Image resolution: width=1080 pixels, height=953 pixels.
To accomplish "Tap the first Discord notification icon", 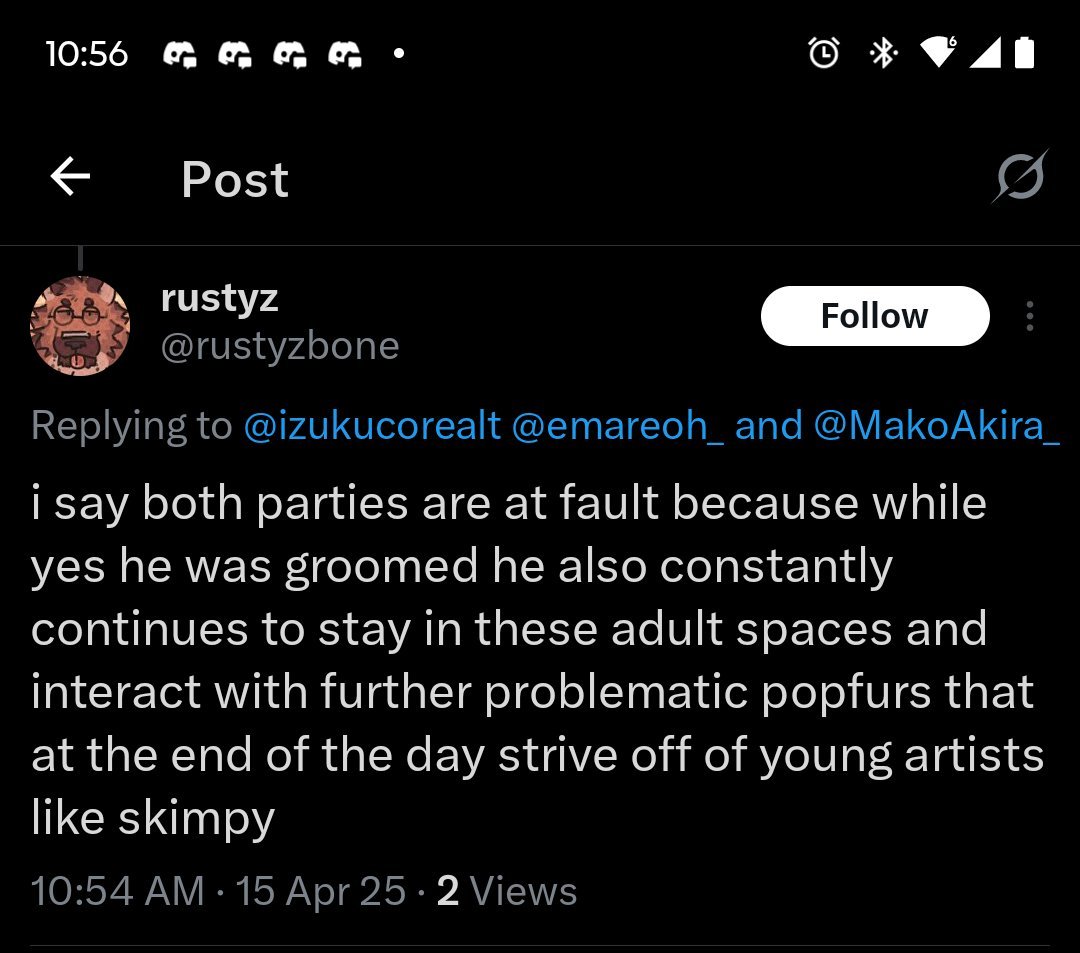I will pos(179,54).
